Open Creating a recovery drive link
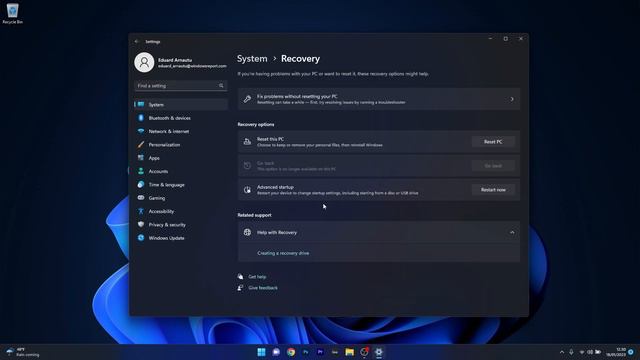This screenshot has height=360, width=640. coord(283,253)
